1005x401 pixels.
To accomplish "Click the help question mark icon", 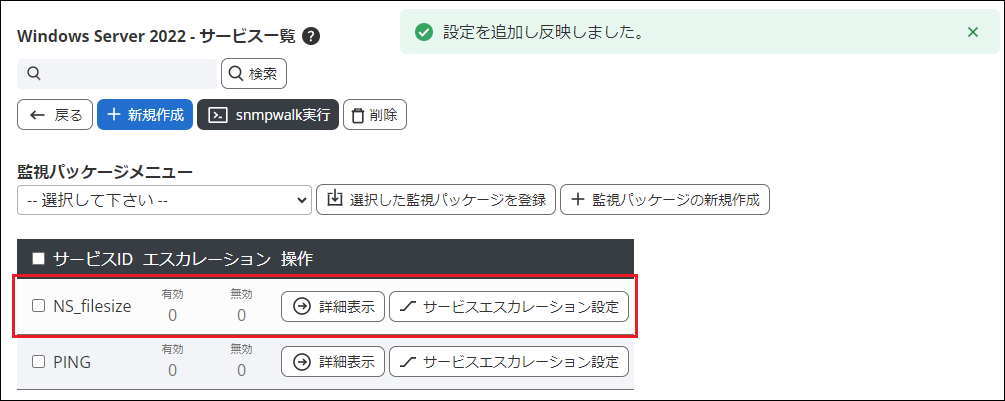I will coord(311,37).
